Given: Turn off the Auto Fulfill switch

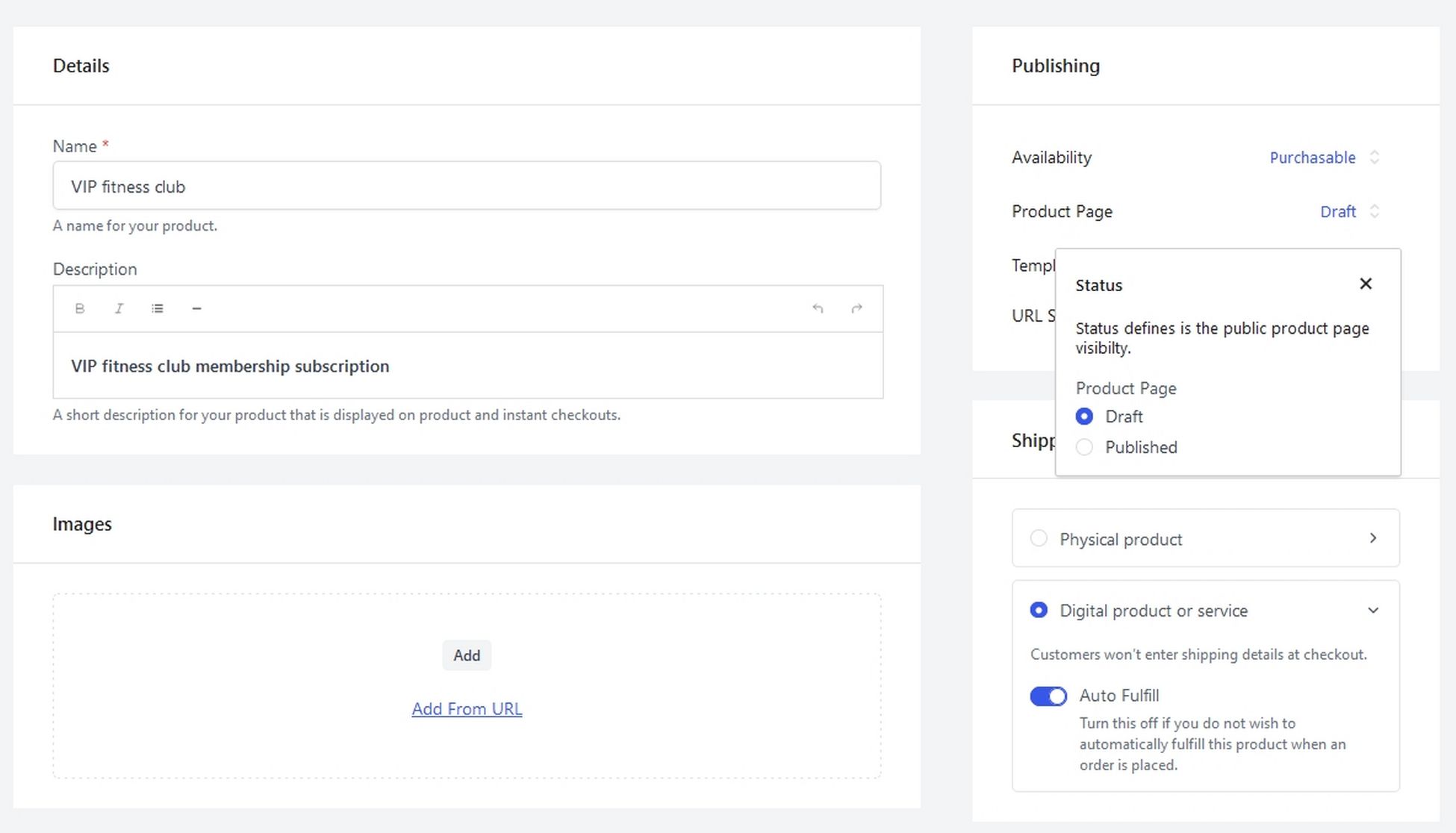Looking at the screenshot, I should coord(1048,696).
